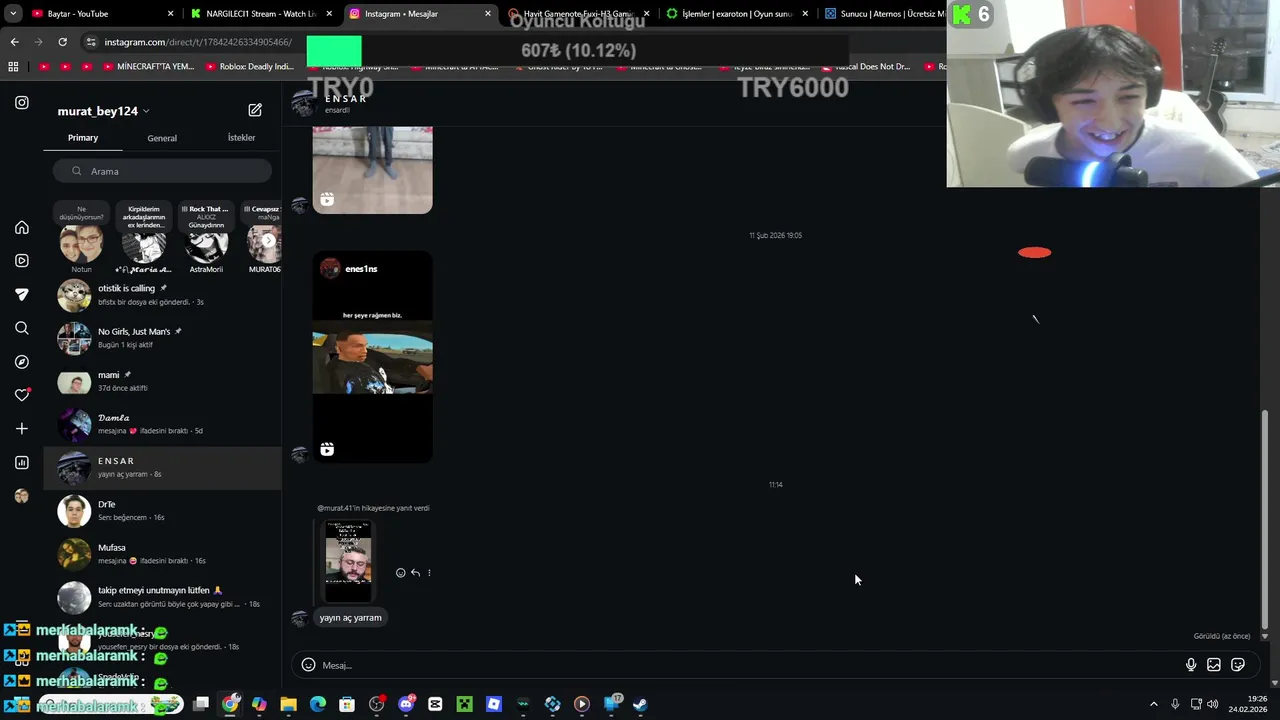Click the Arama search field
This screenshot has height=720, width=1280.
tap(162, 171)
